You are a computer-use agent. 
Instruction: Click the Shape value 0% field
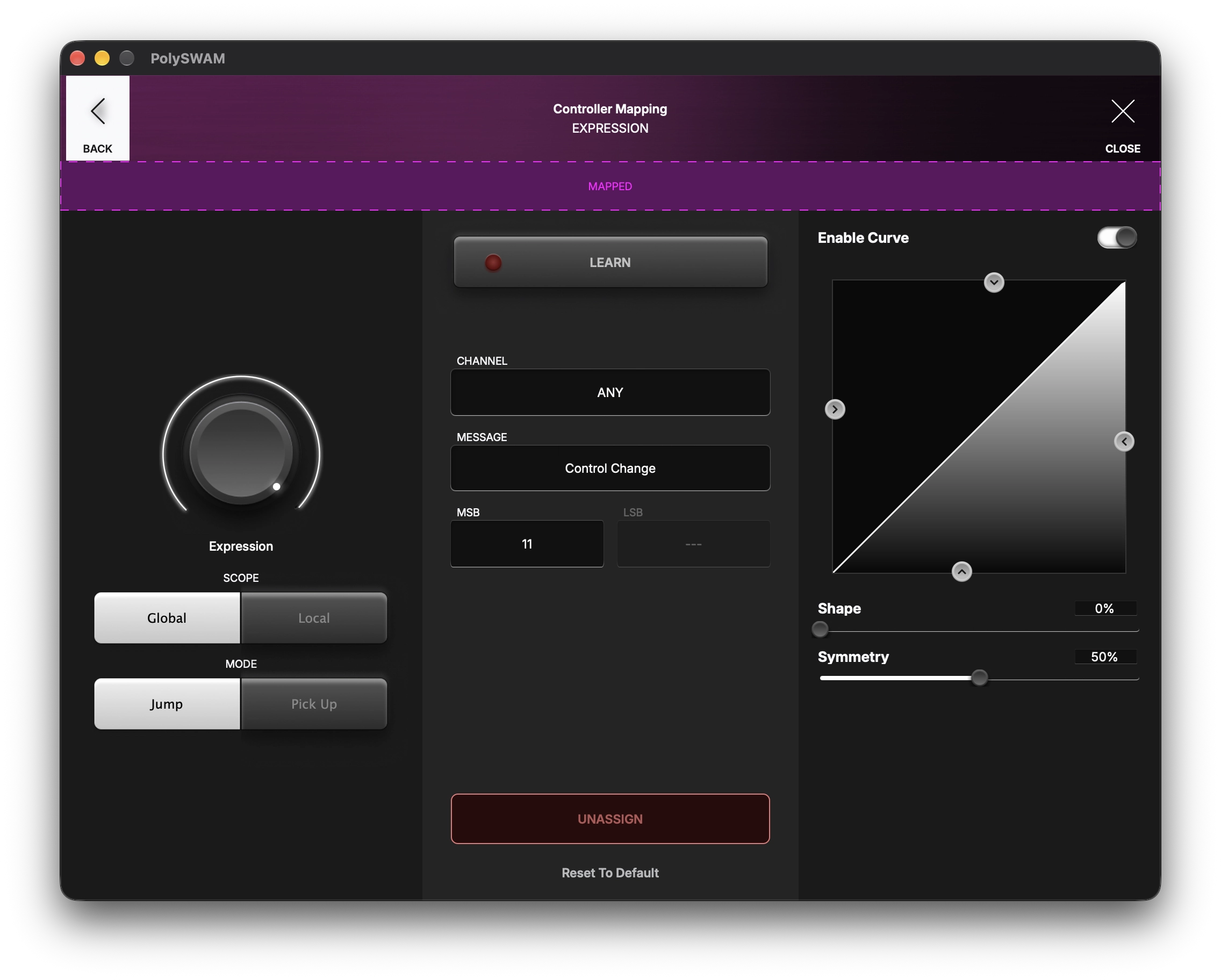[1105, 609]
